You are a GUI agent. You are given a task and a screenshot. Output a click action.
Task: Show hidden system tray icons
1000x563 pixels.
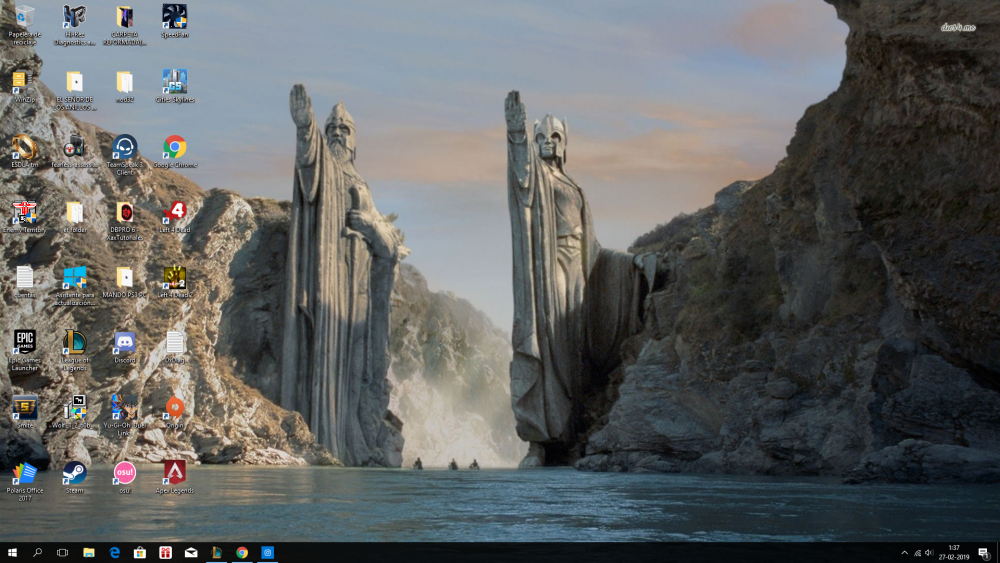pos(904,553)
